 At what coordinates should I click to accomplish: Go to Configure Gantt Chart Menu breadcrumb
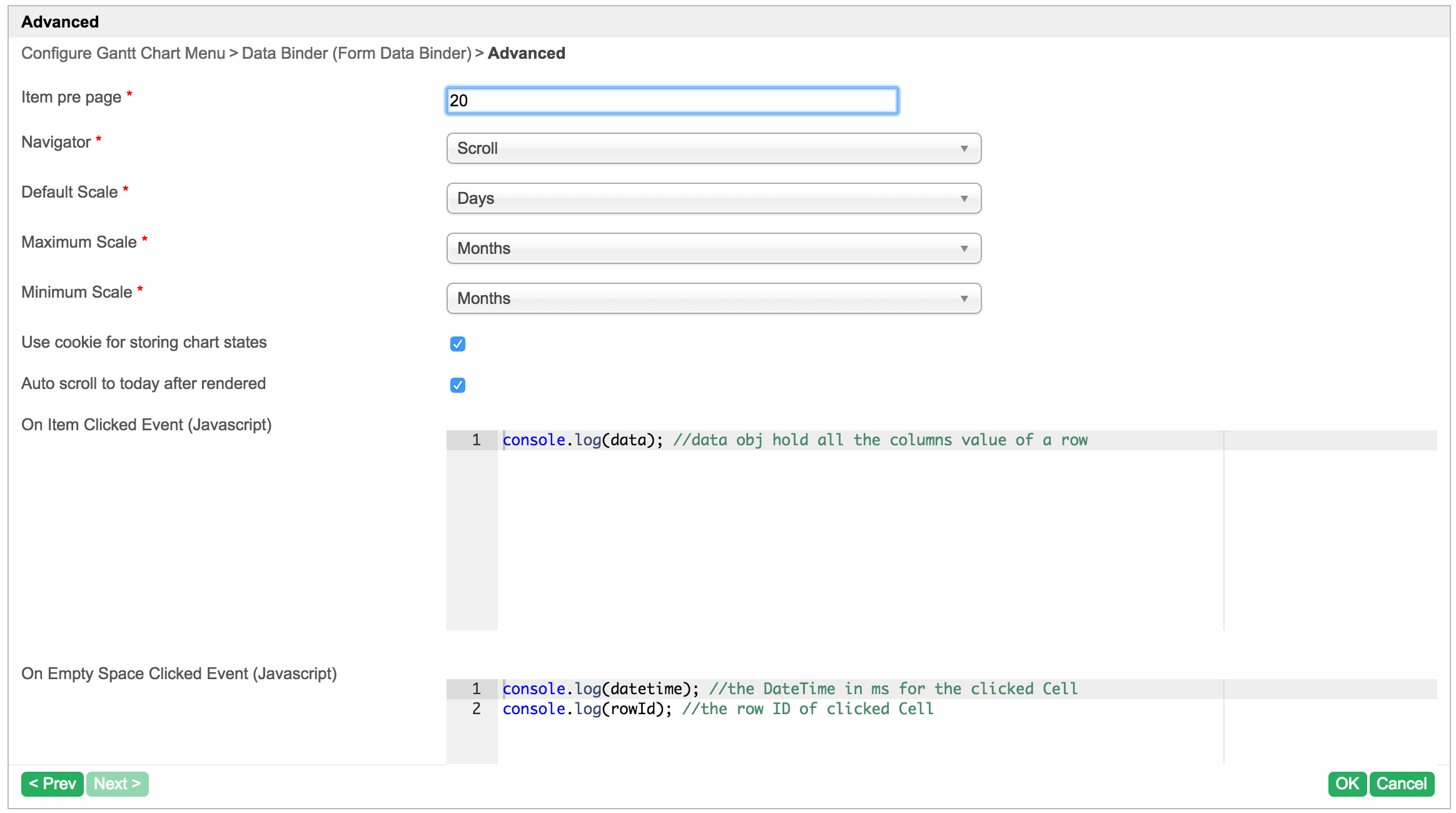click(x=123, y=53)
